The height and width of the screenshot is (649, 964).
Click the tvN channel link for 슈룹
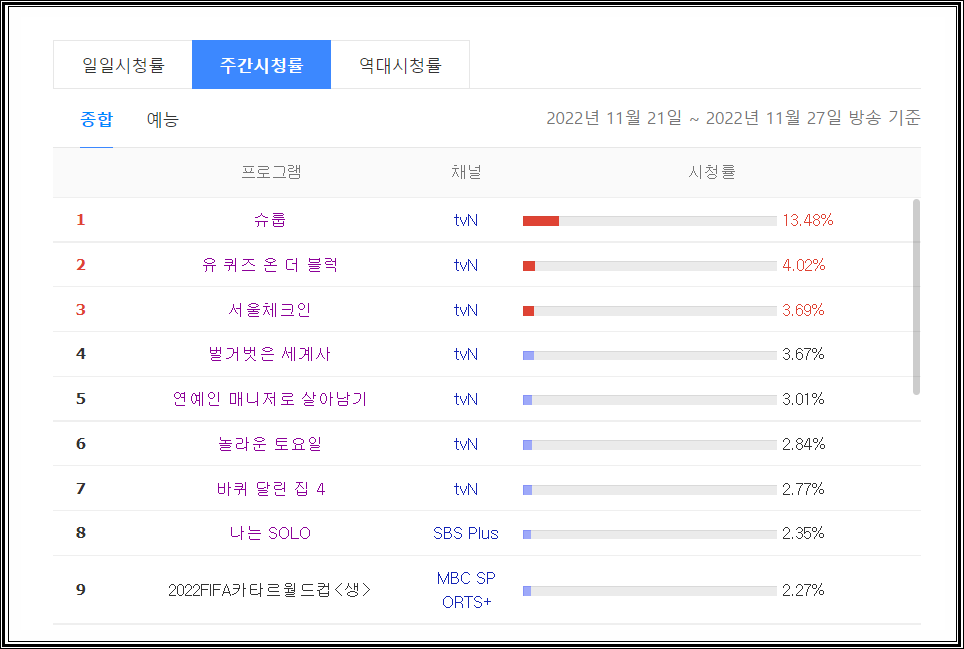tap(465, 220)
